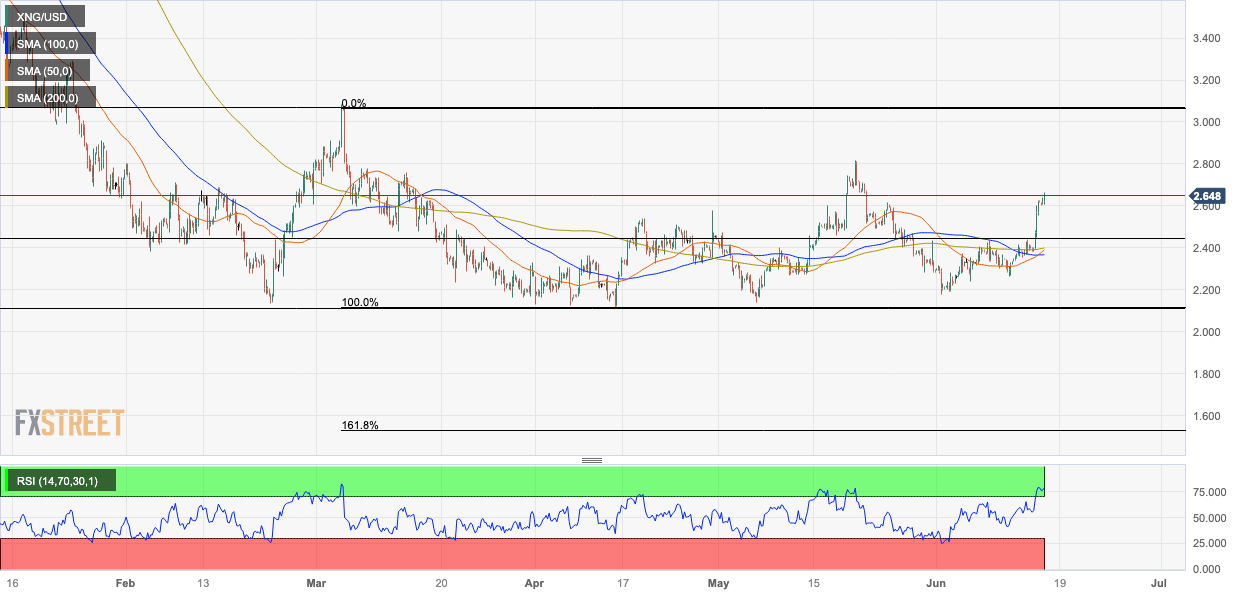The width and height of the screenshot is (1244, 596).
Task: Click the blue SMA 100 color marker
Action: [7, 44]
